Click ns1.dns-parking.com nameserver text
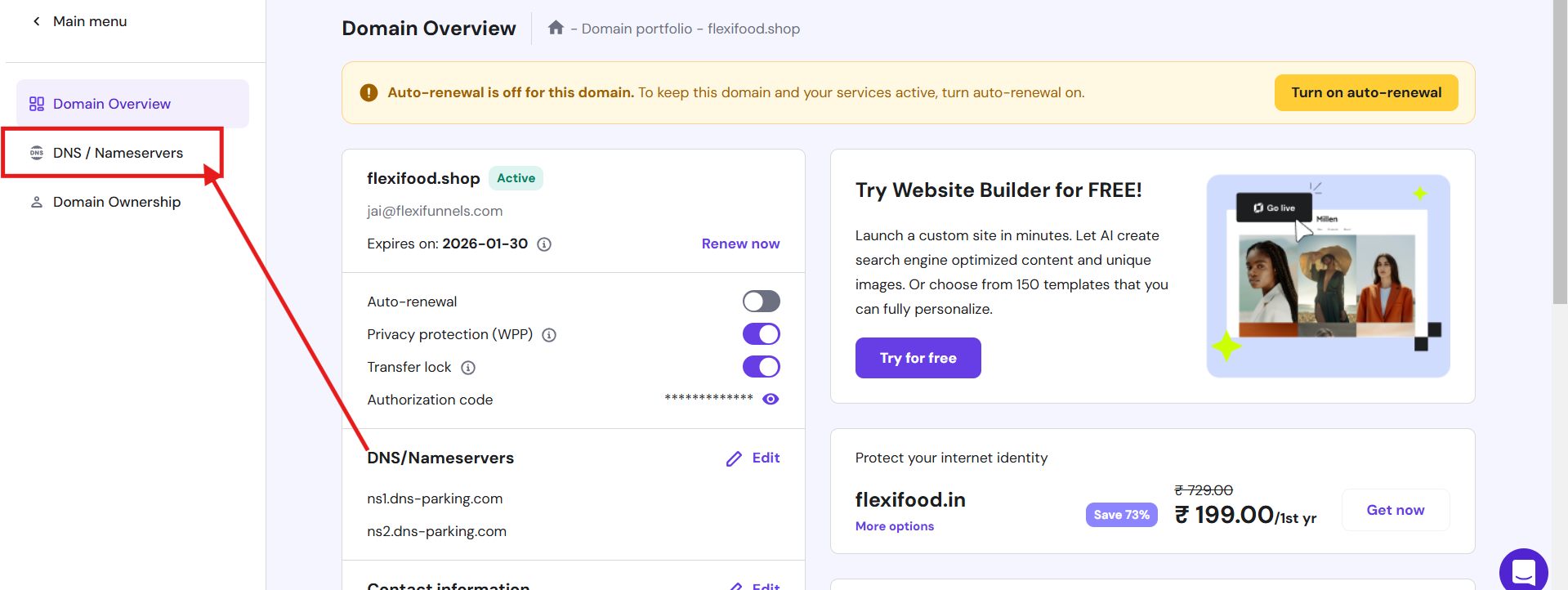 tap(435, 498)
